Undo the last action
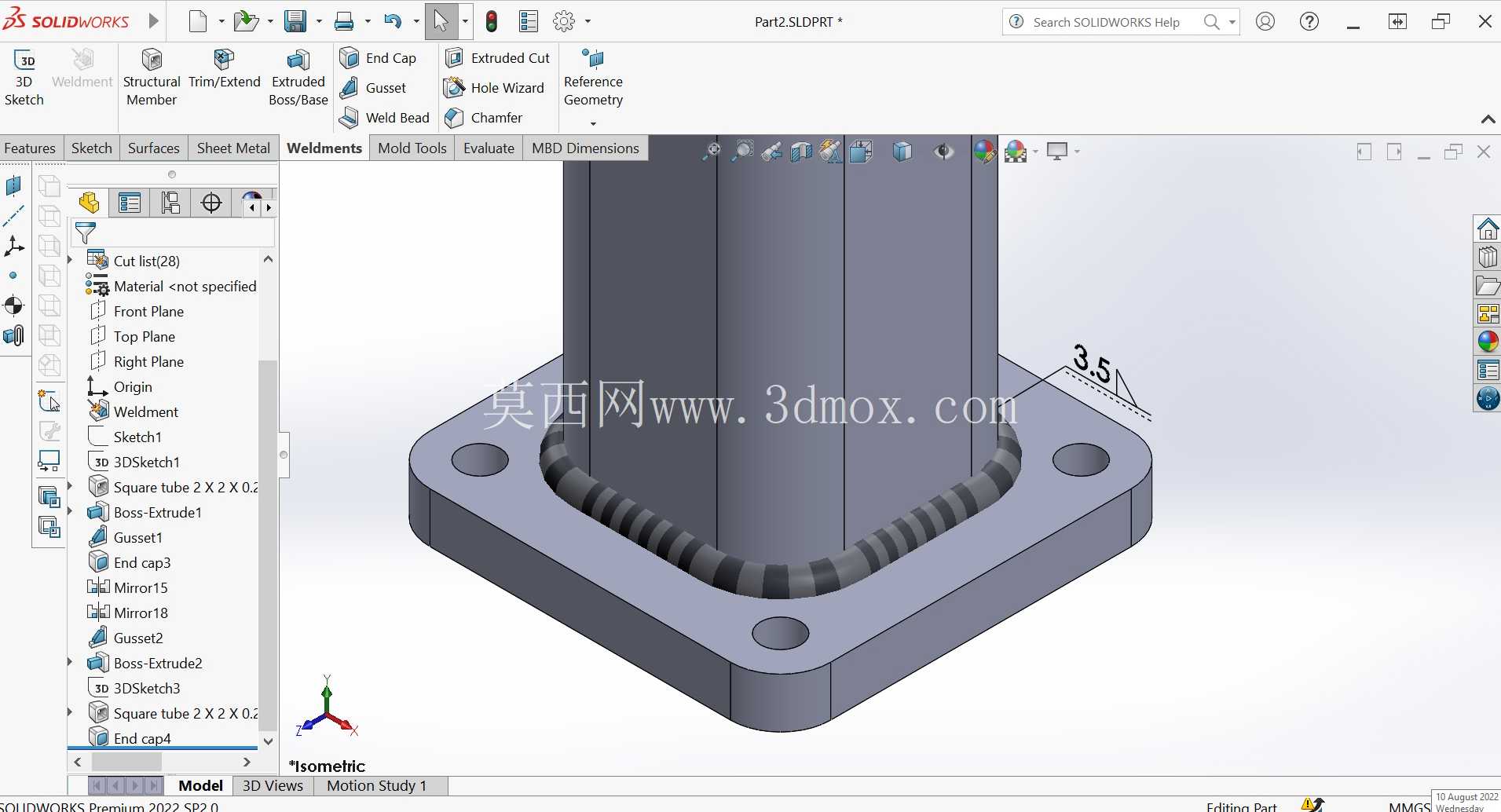The width and height of the screenshot is (1501, 812). click(393, 21)
